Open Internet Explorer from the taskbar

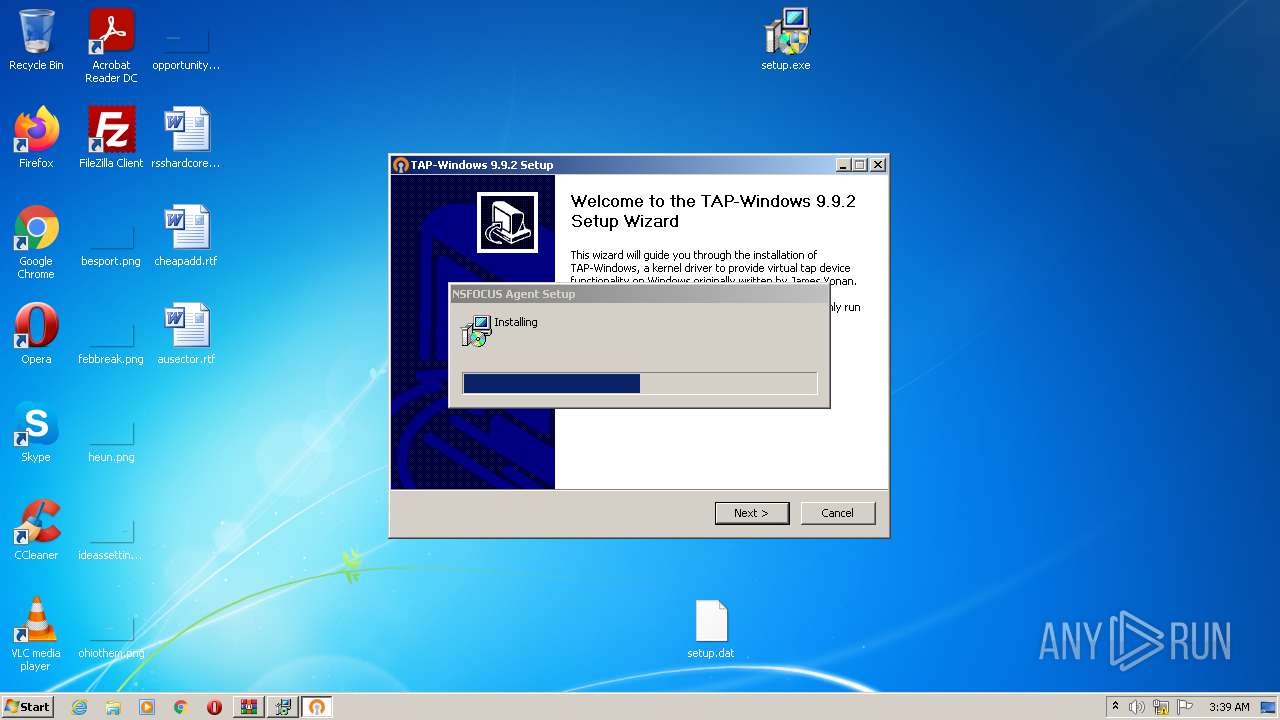pos(79,707)
